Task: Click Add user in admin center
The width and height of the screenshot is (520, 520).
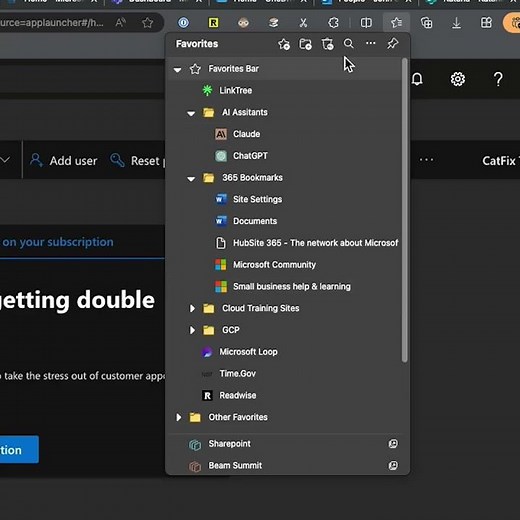Action: [x=63, y=161]
